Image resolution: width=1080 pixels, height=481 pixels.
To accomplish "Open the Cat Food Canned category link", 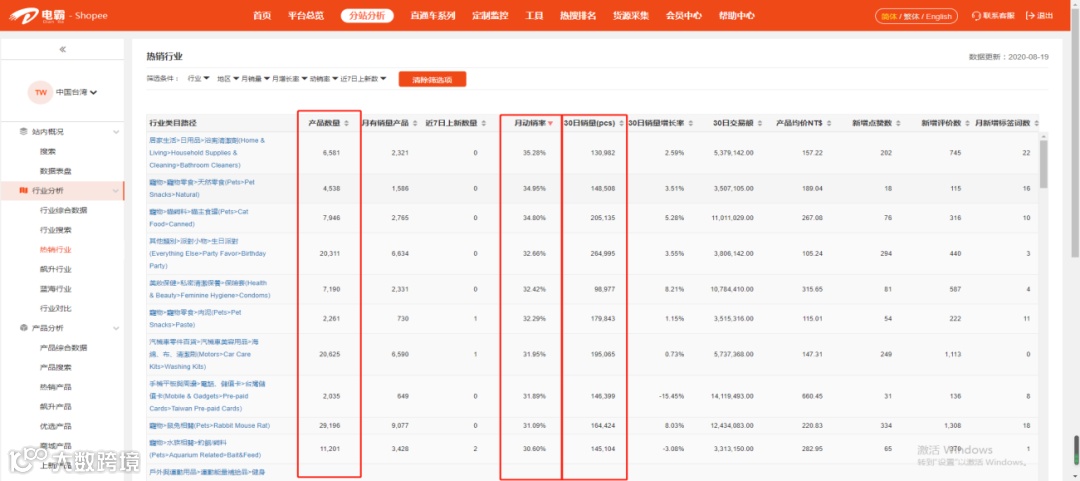I will coord(198,218).
